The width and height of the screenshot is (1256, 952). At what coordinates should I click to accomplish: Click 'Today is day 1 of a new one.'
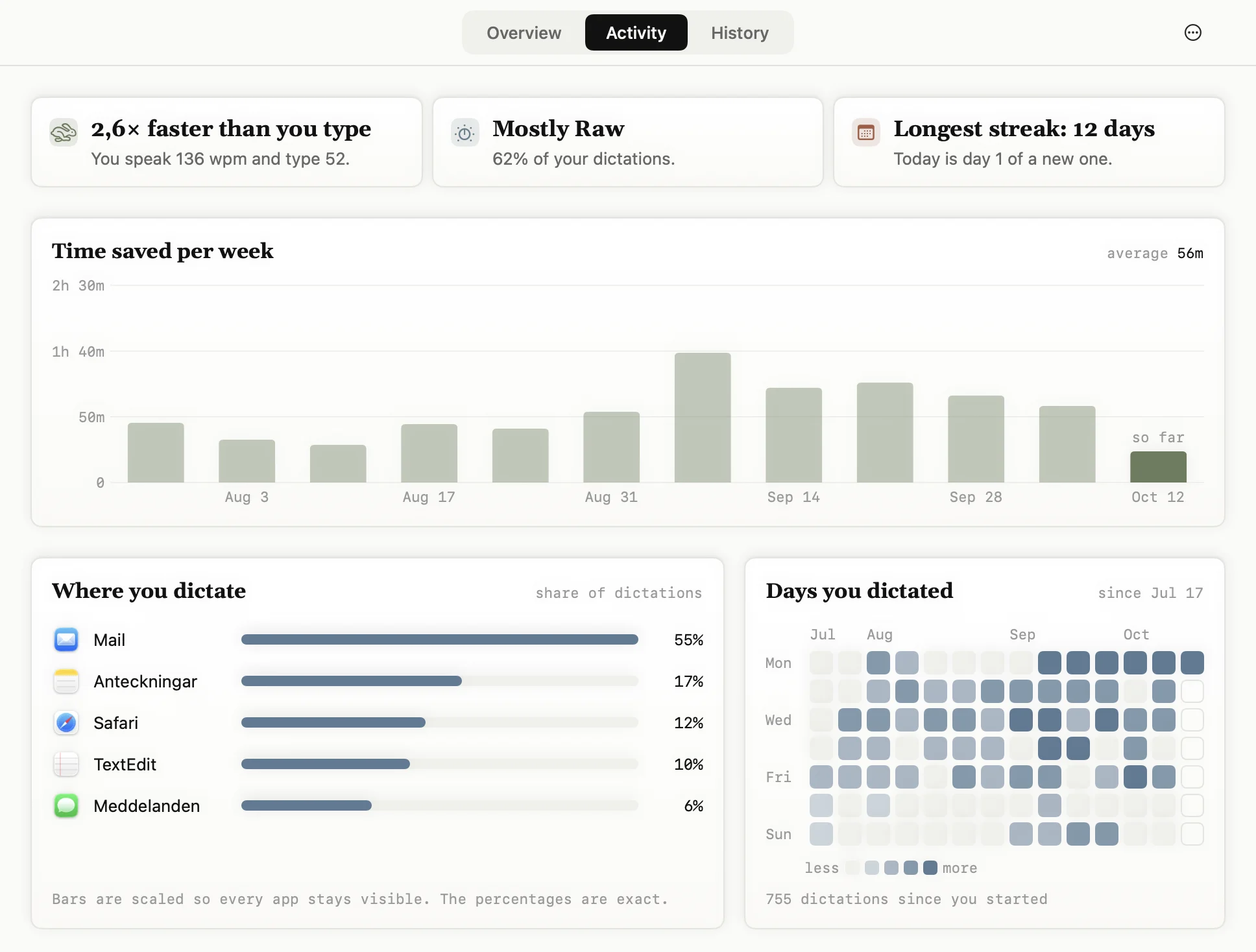pos(1003,159)
